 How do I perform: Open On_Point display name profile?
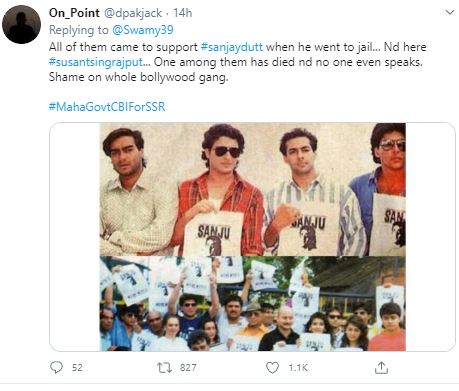74,13
